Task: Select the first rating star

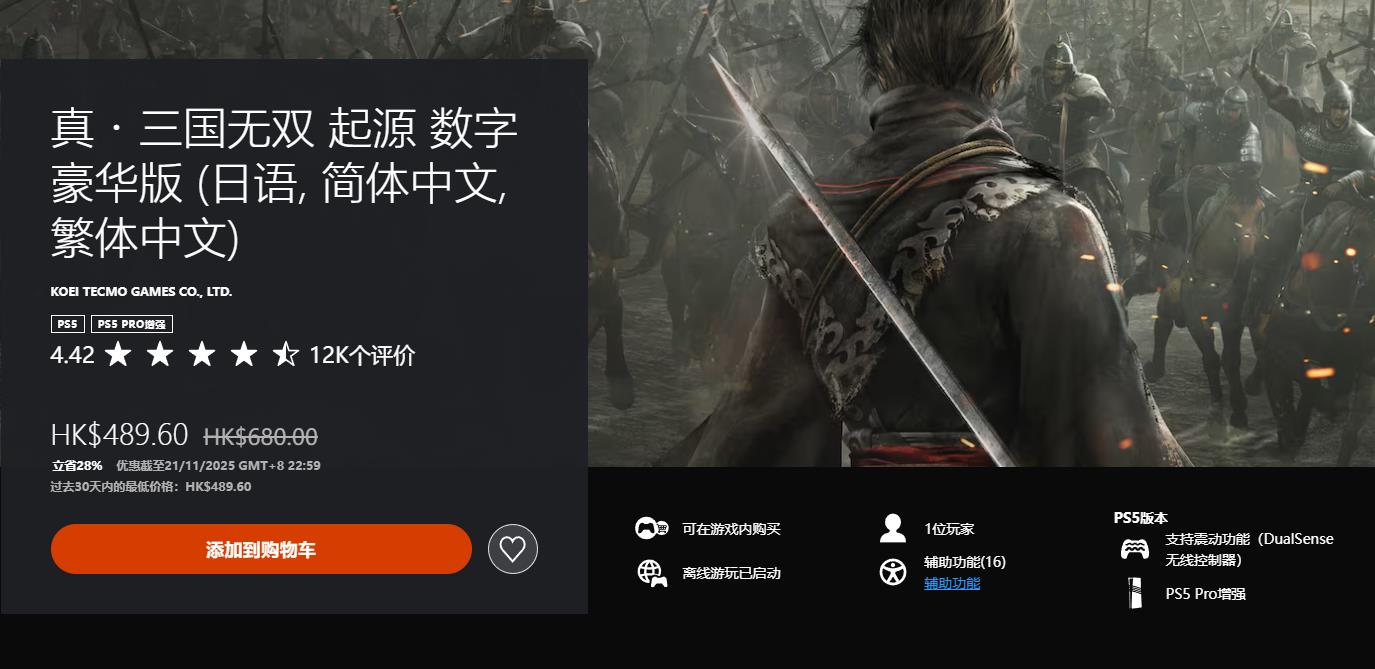Action: [118, 354]
